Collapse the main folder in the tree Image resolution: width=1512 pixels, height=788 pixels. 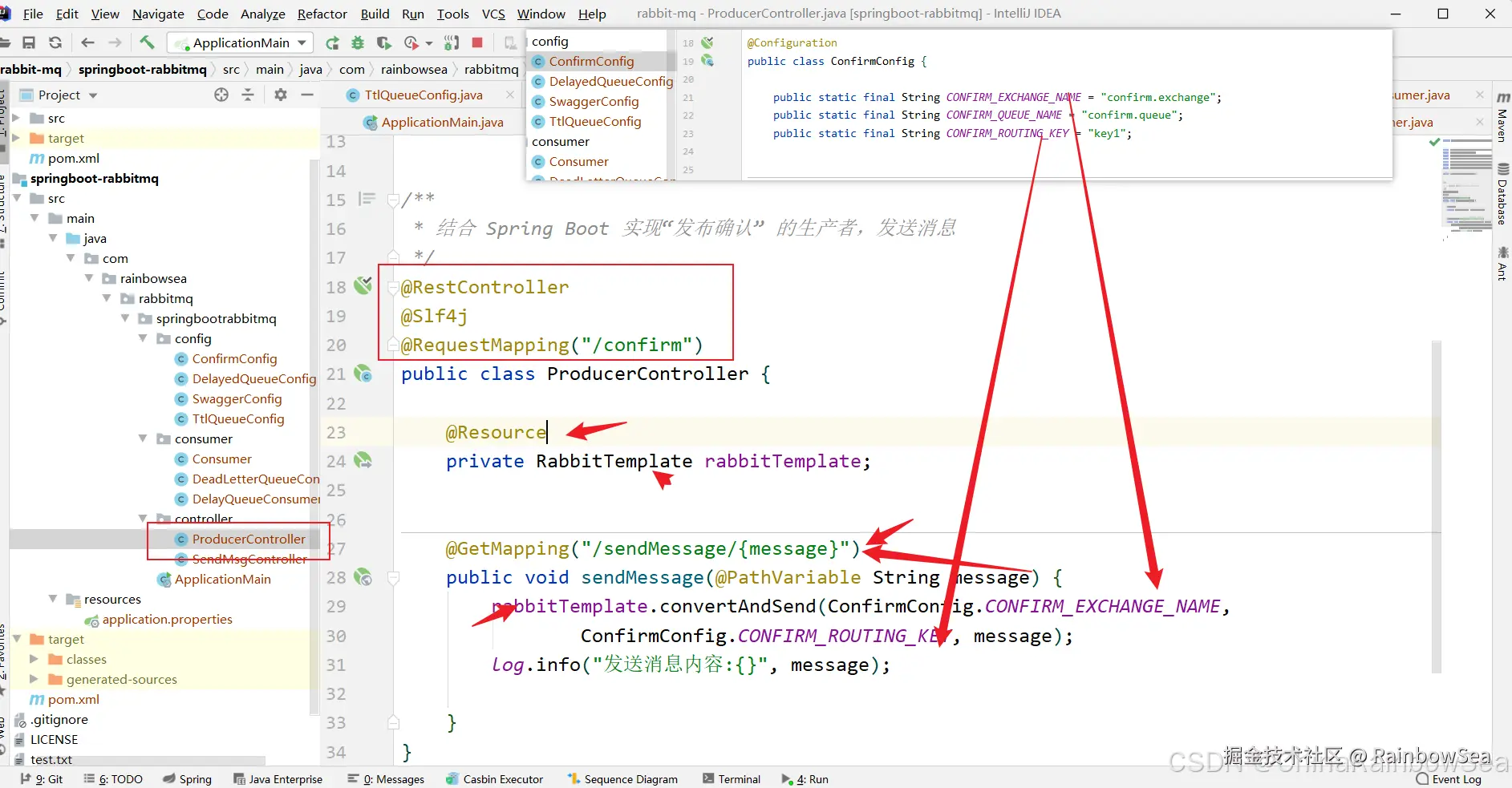point(34,218)
